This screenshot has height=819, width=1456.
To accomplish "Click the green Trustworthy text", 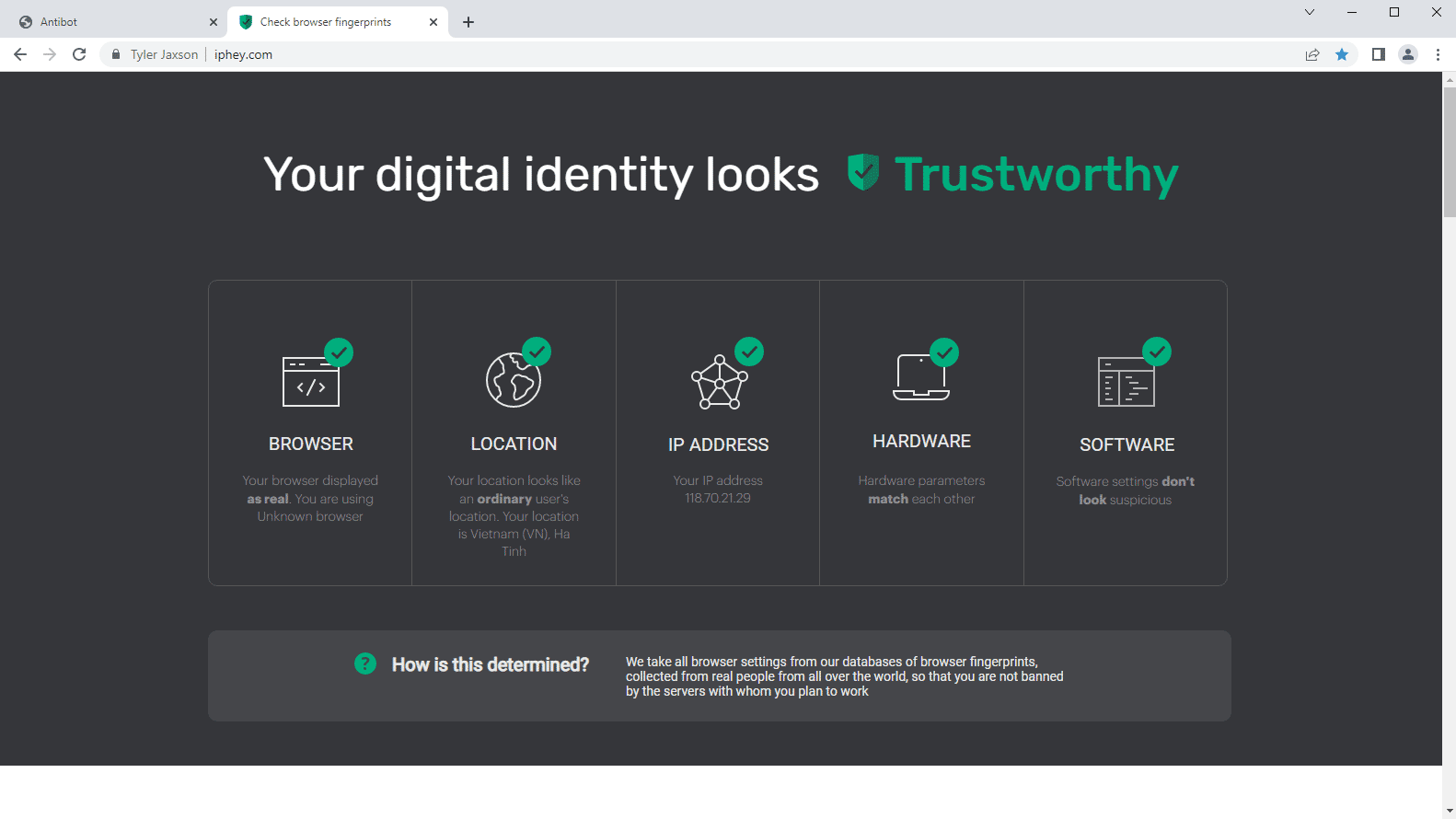I will coord(1036,174).
